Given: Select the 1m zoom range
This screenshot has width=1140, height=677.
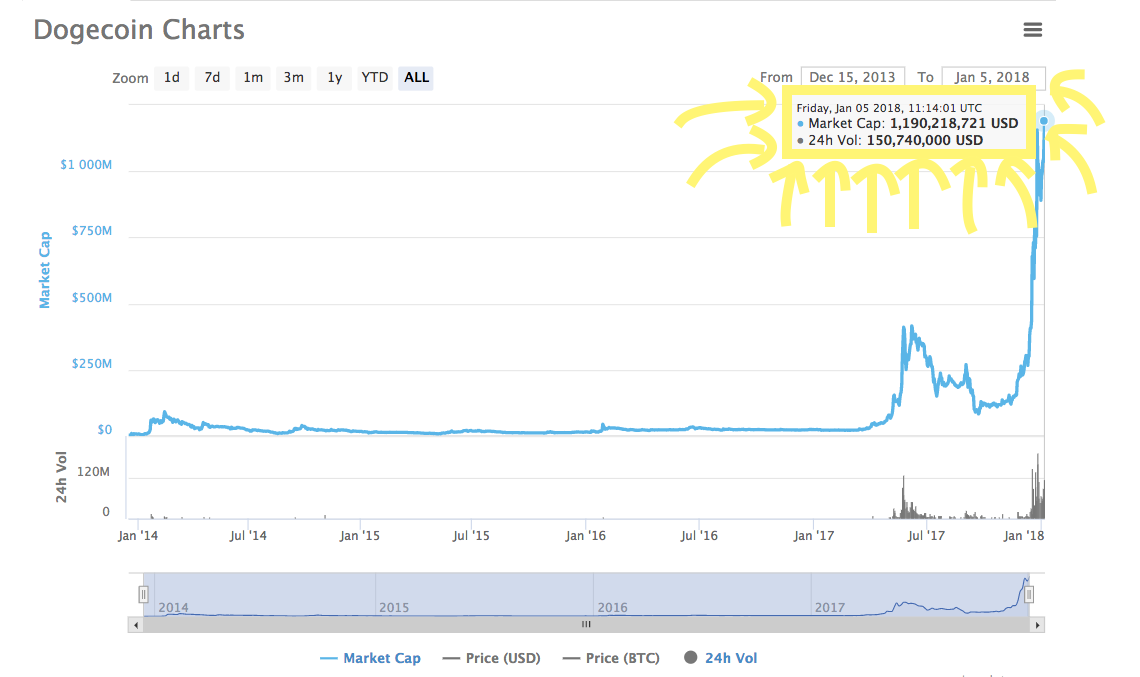Looking at the screenshot, I should pyautogui.click(x=253, y=77).
